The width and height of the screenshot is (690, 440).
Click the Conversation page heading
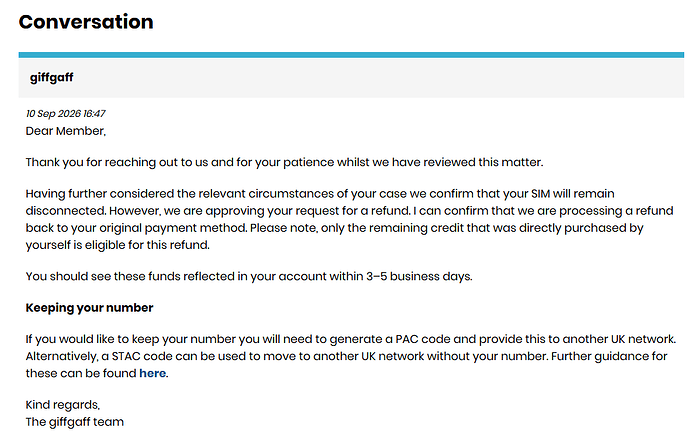[86, 22]
